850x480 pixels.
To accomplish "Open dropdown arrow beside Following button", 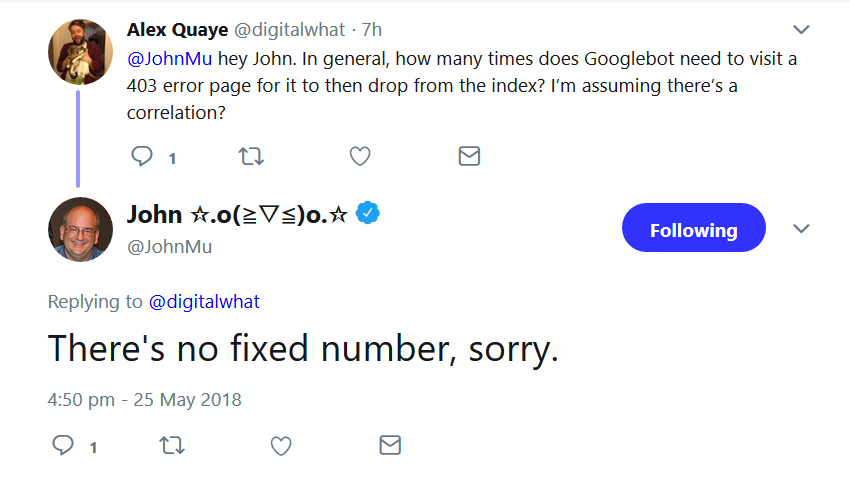I will click(x=800, y=229).
